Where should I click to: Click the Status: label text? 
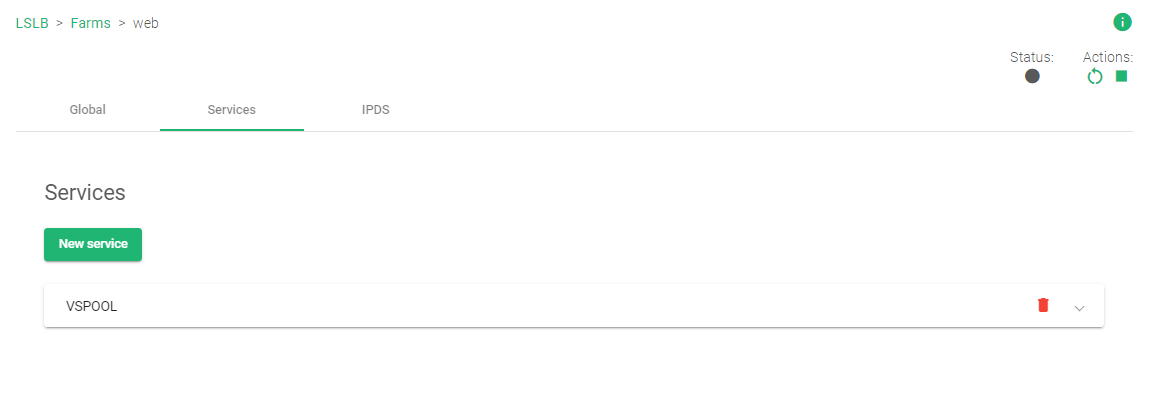(1032, 56)
